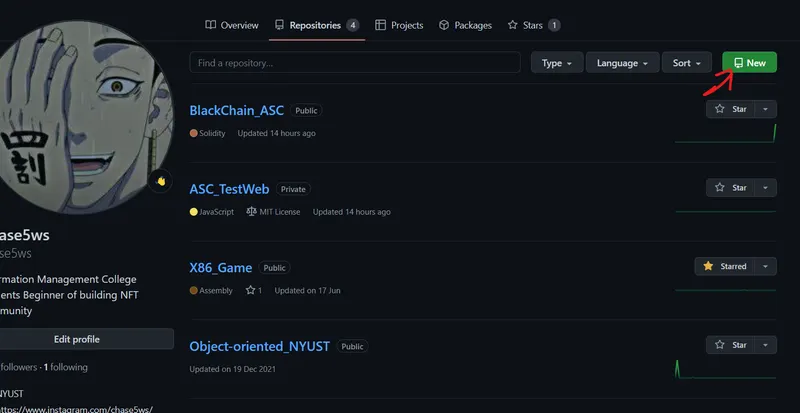Click the Overview book icon
The height and width of the screenshot is (413, 800).
tap(210, 25)
